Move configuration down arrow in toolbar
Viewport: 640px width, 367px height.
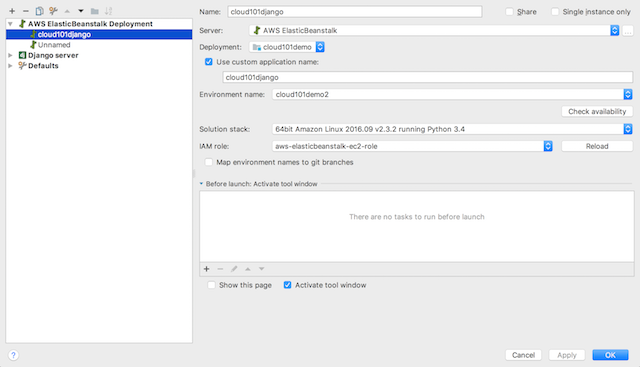(81, 11)
